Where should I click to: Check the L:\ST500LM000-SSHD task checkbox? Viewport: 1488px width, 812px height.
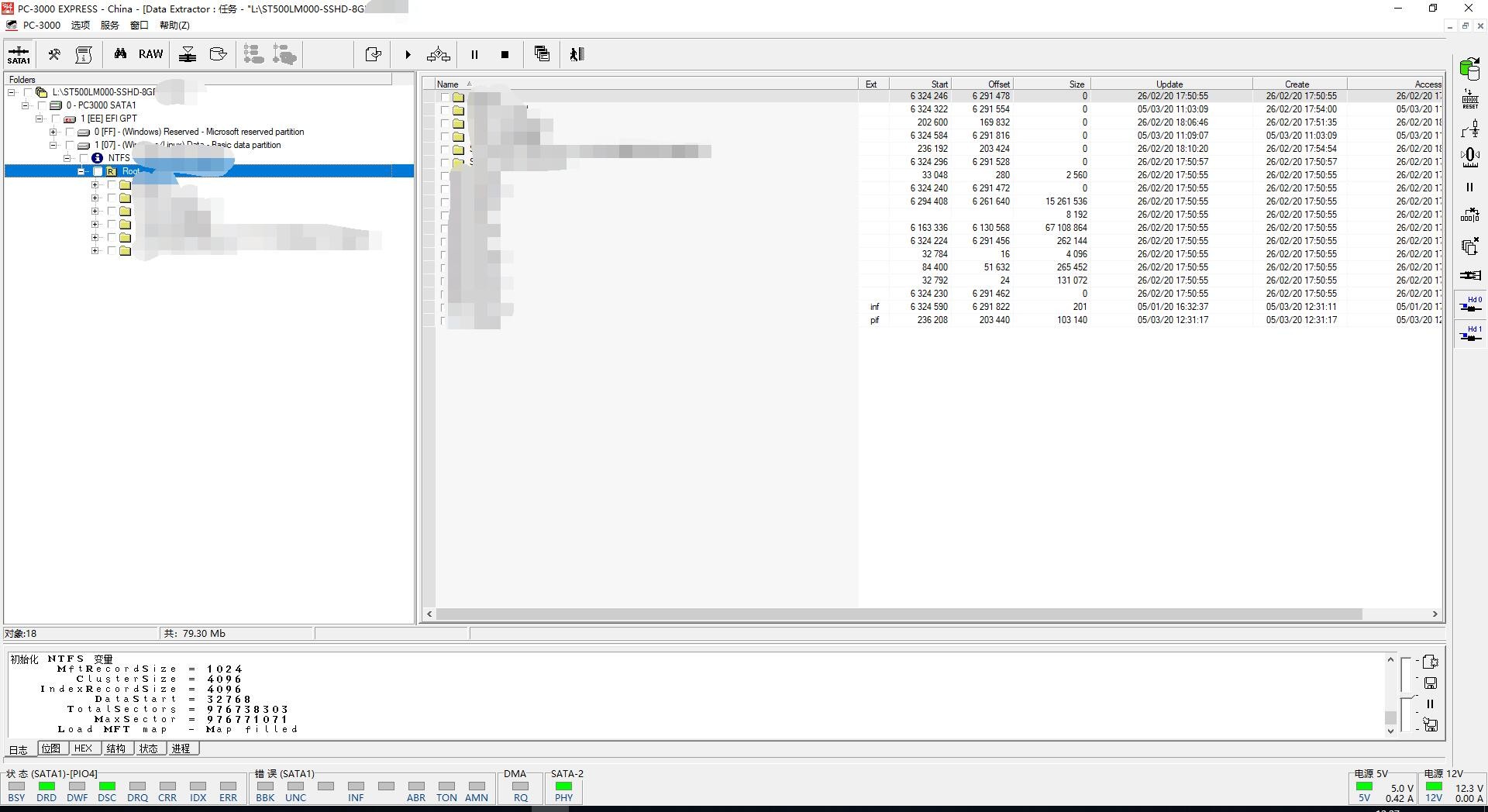pyautogui.click(x=28, y=92)
